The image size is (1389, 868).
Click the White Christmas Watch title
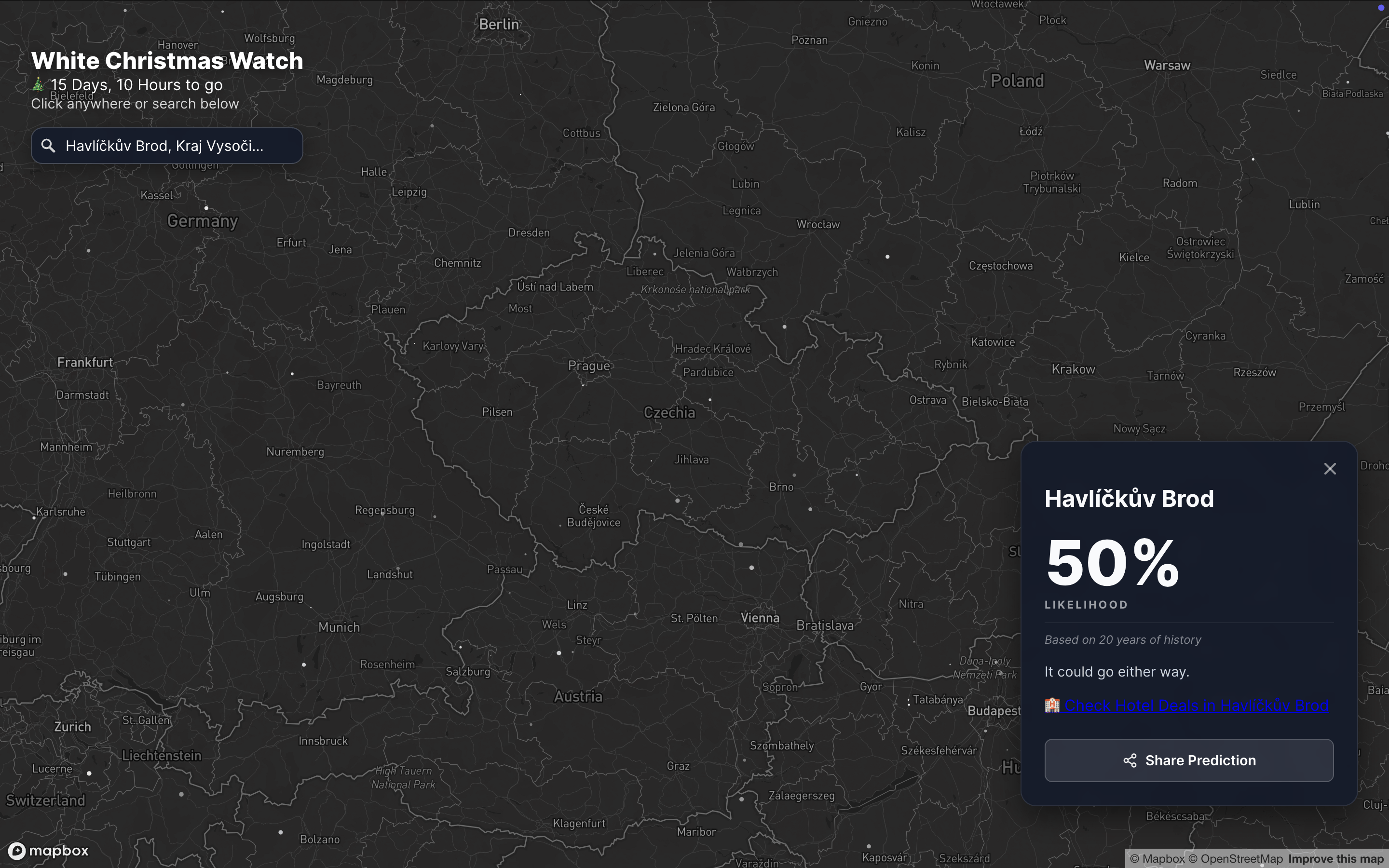(167, 61)
